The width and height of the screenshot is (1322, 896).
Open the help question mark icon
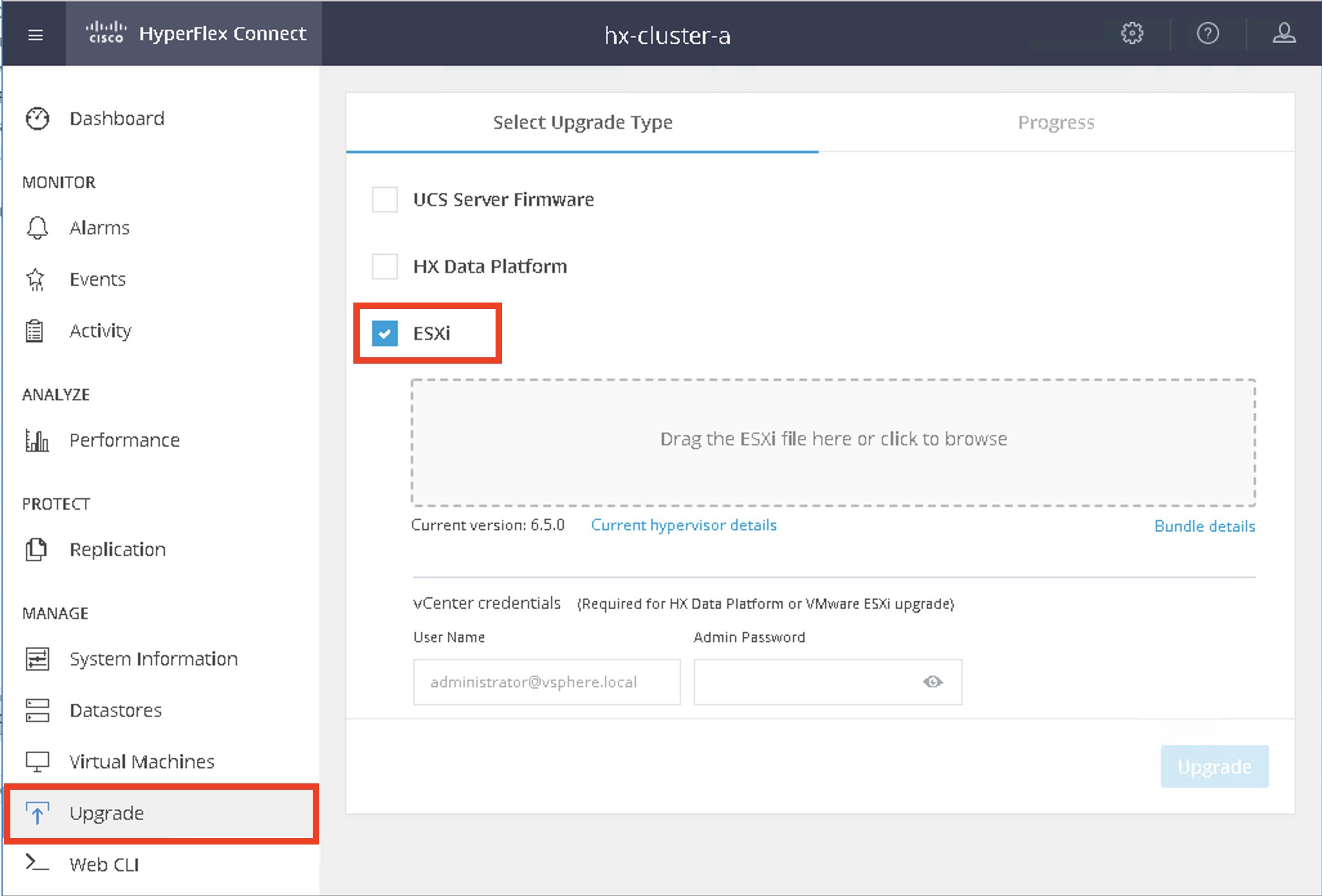coord(1207,33)
